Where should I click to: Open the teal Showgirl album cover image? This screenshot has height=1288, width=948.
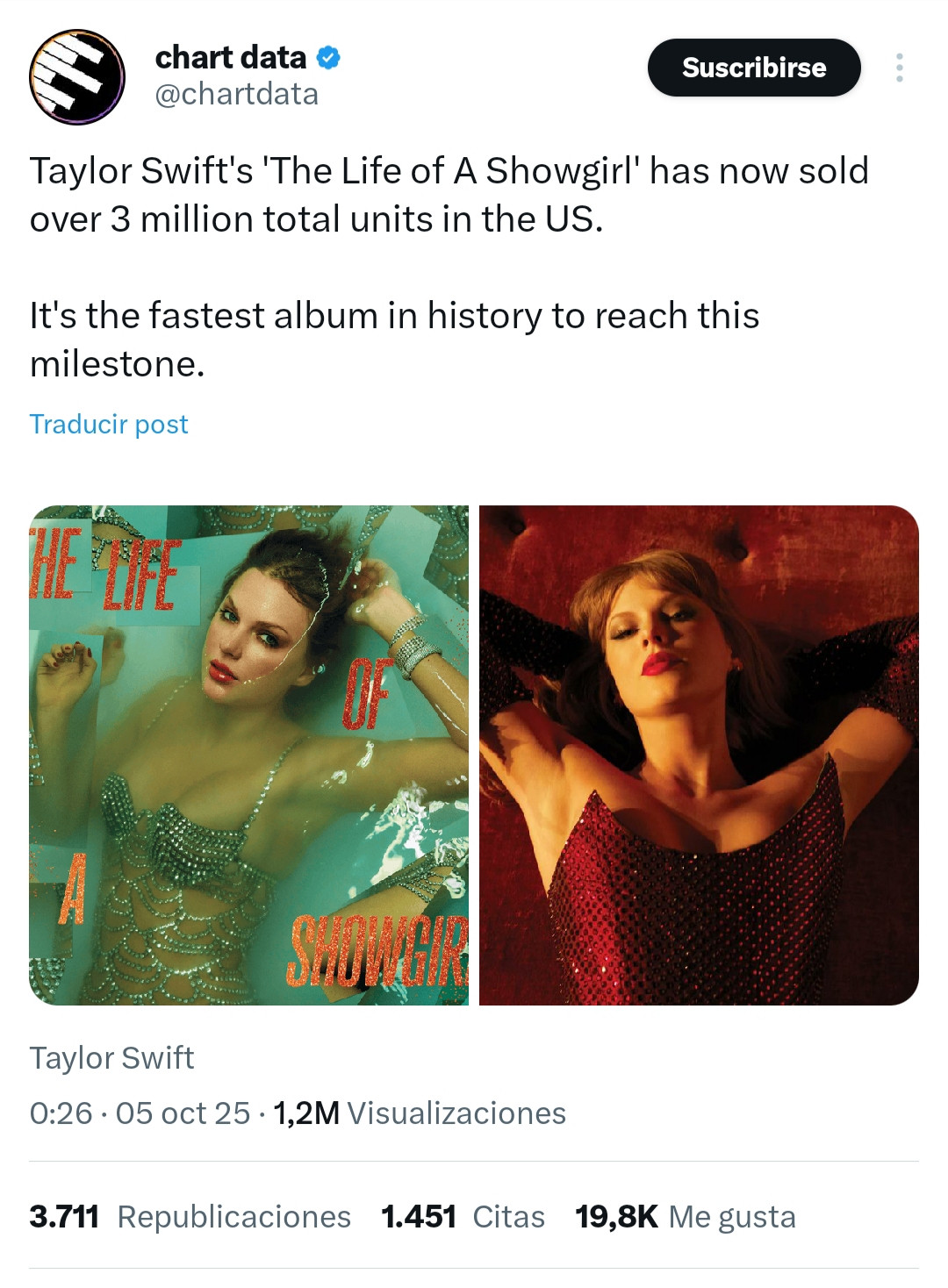coord(248,755)
